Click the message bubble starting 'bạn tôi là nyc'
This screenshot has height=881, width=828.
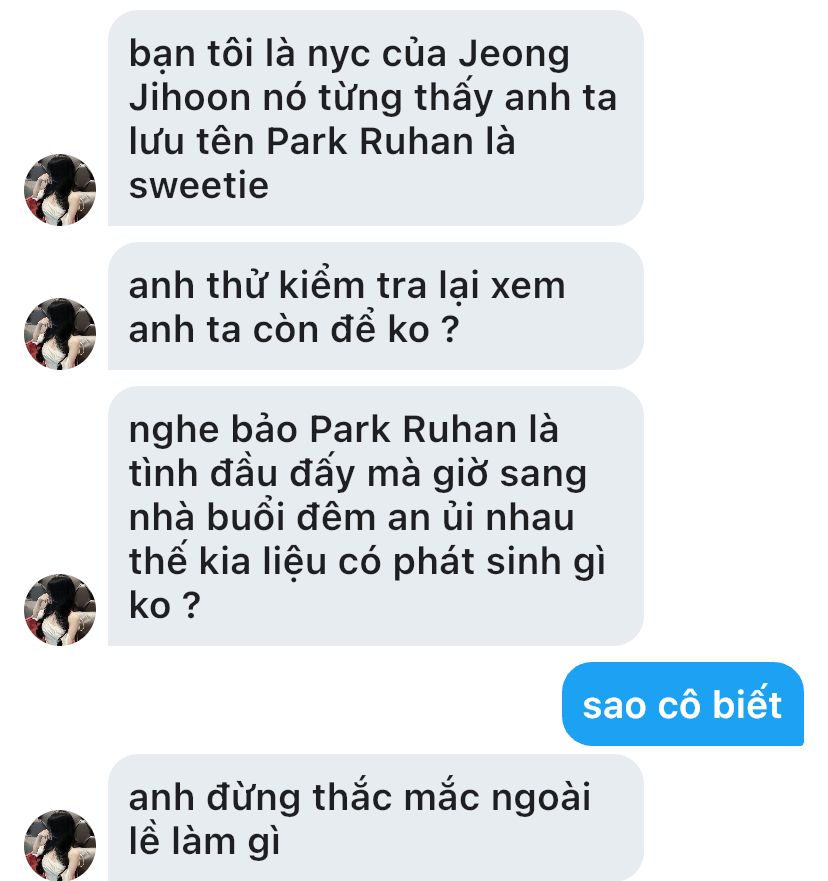coord(376,118)
